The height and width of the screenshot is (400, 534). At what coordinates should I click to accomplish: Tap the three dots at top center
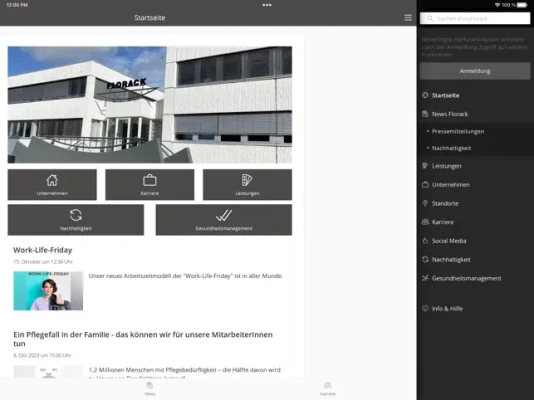click(267, 5)
